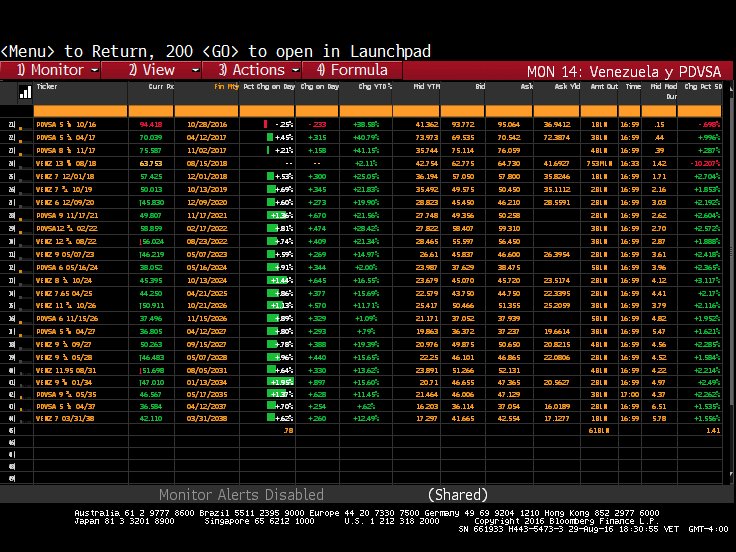The image size is (736, 552).
Task: Click the Ask value 95.064
Action: pos(509,124)
